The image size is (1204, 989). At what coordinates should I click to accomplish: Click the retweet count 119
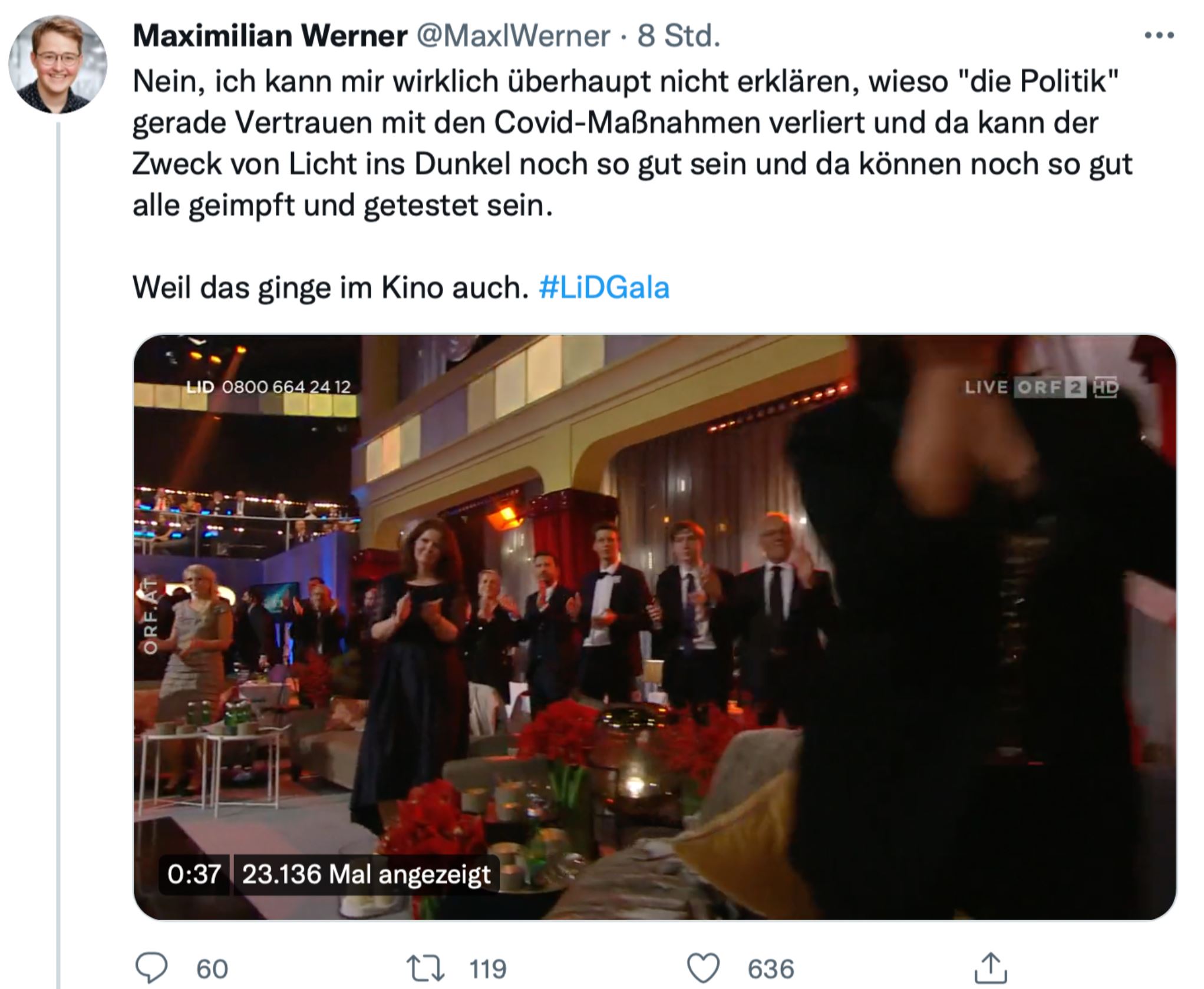(487, 969)
